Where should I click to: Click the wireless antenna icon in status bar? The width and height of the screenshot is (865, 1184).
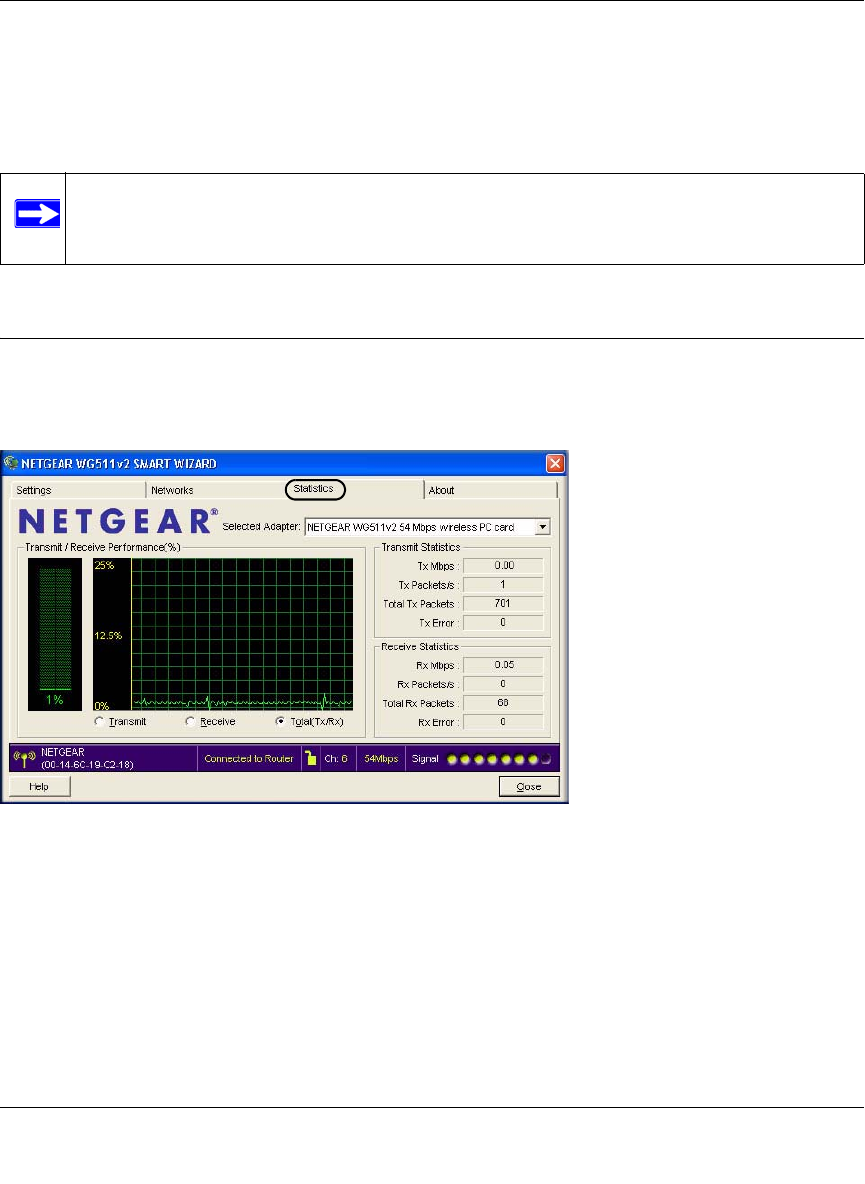click(25, 759)
